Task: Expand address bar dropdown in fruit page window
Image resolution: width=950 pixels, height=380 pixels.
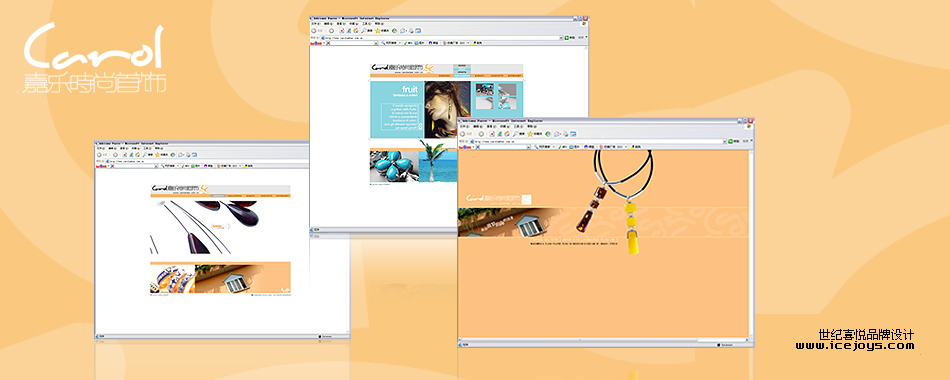Action: click(x=561, y=38)
